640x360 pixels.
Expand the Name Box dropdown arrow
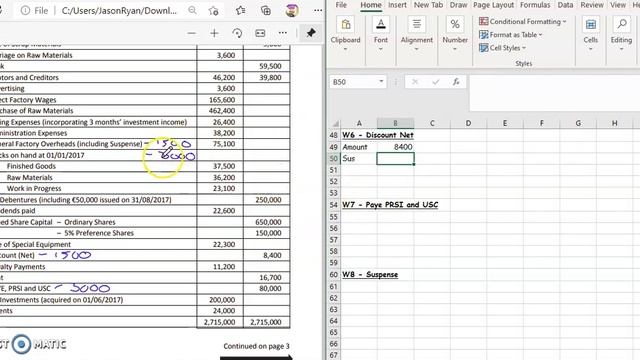381,82
